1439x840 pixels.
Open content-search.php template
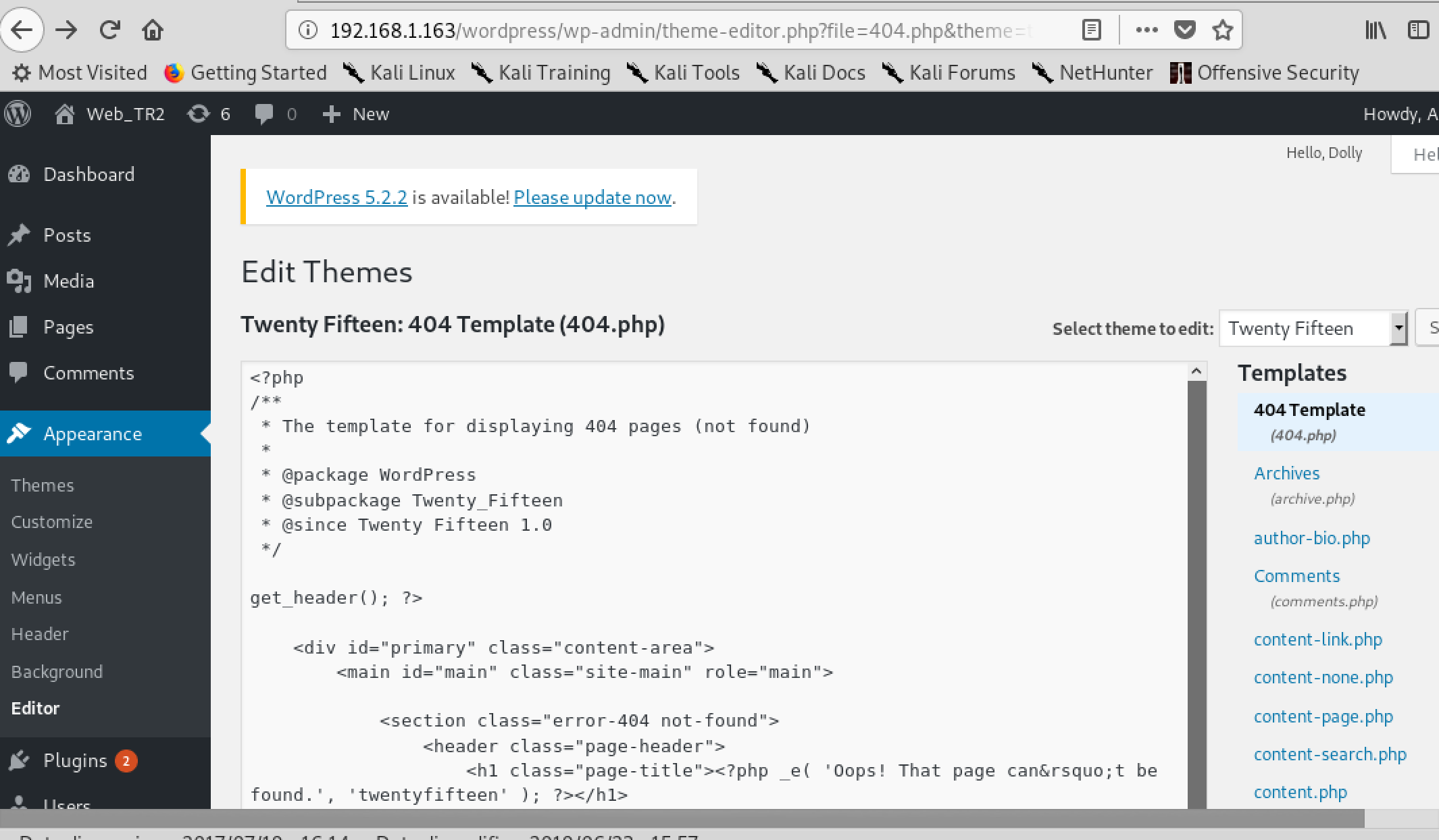click(x=1330, y=754)
